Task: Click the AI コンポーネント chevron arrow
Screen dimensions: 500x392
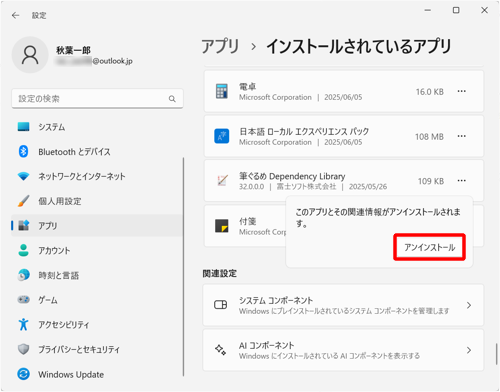Action: 469,350
